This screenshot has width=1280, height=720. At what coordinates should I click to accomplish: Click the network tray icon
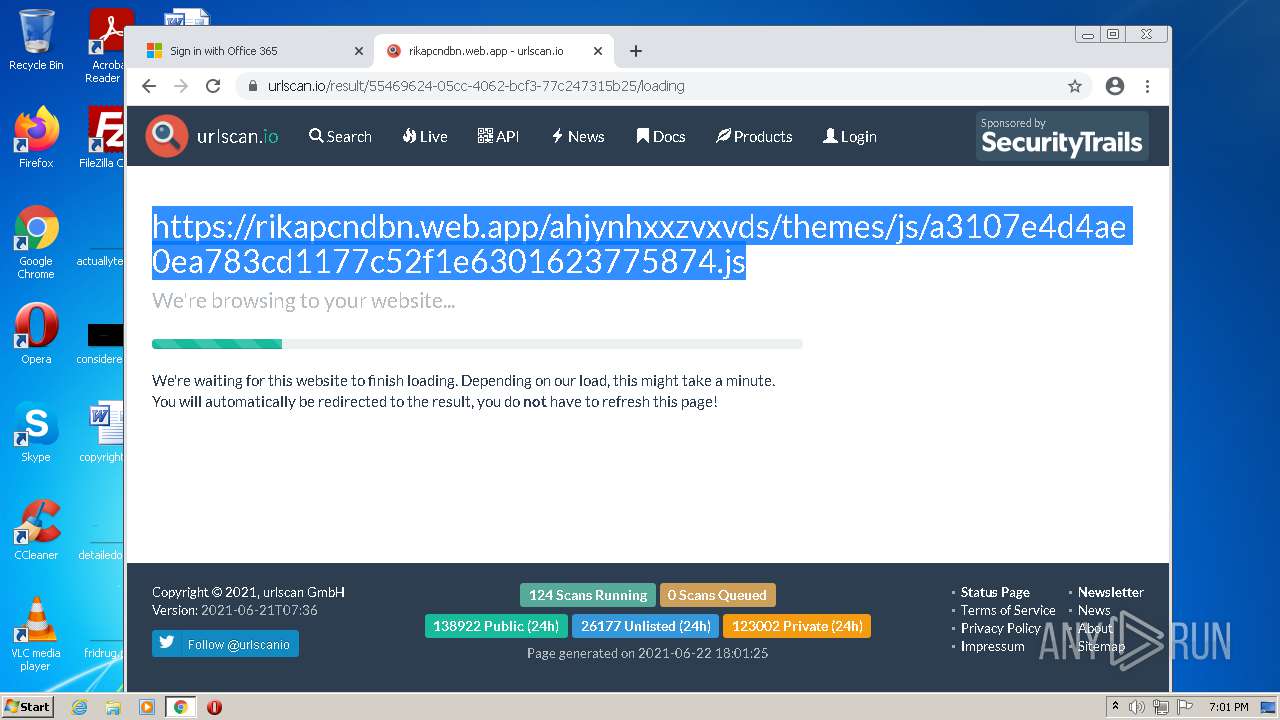tap(1160, 707)
